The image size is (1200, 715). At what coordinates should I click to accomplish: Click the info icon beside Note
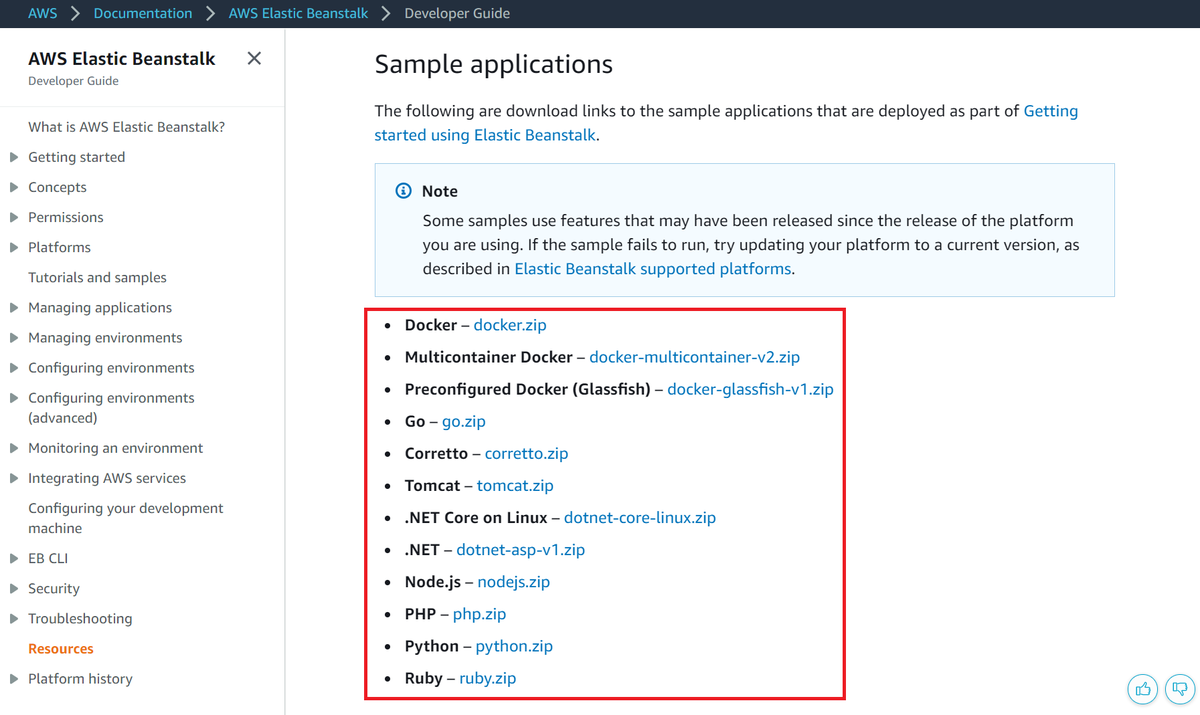[x=403, y=191]
